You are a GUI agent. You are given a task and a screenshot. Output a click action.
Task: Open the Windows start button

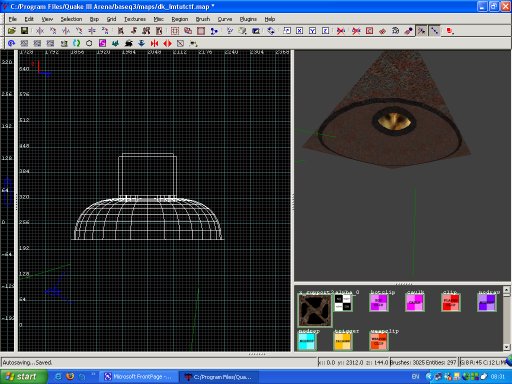pos(23,377)
